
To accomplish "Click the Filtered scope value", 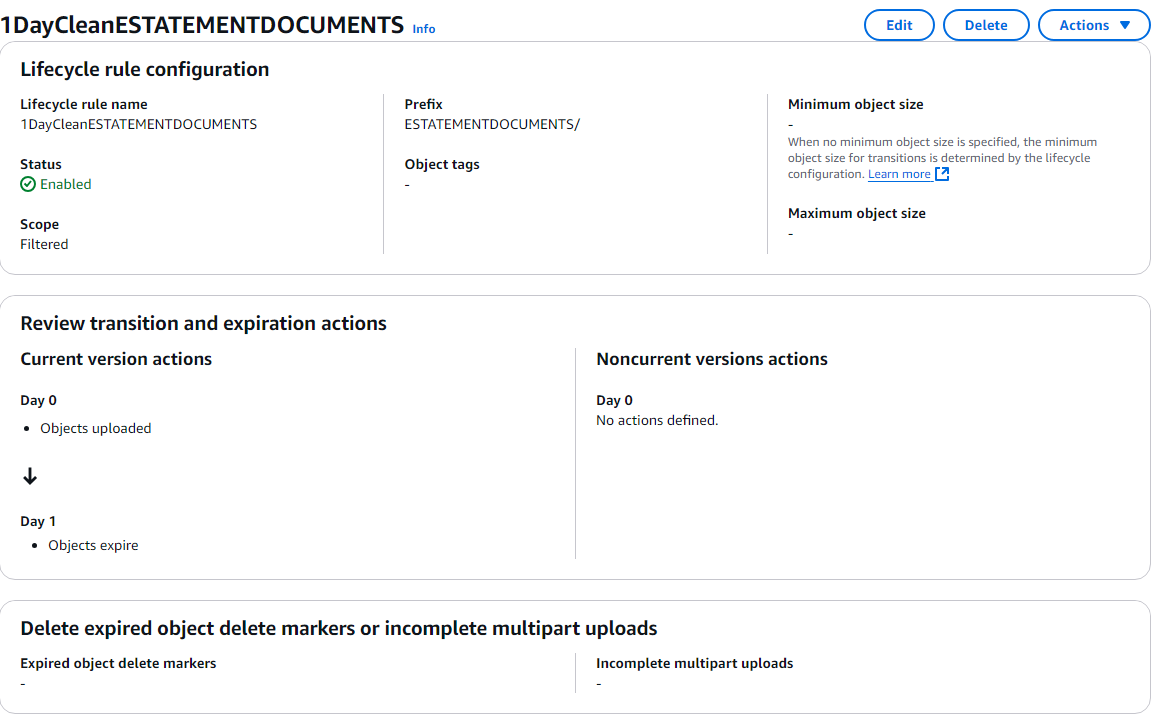I will (x=44, y=244).
